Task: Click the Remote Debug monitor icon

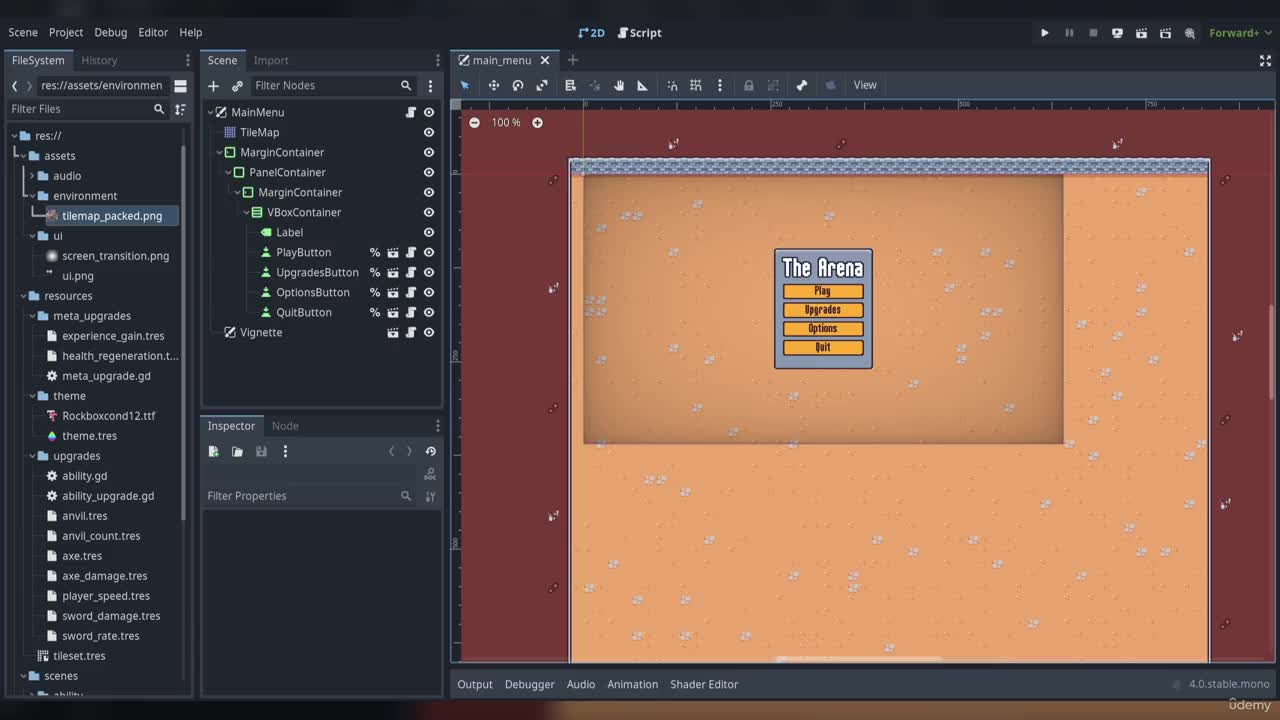Action: [1117, 33]
